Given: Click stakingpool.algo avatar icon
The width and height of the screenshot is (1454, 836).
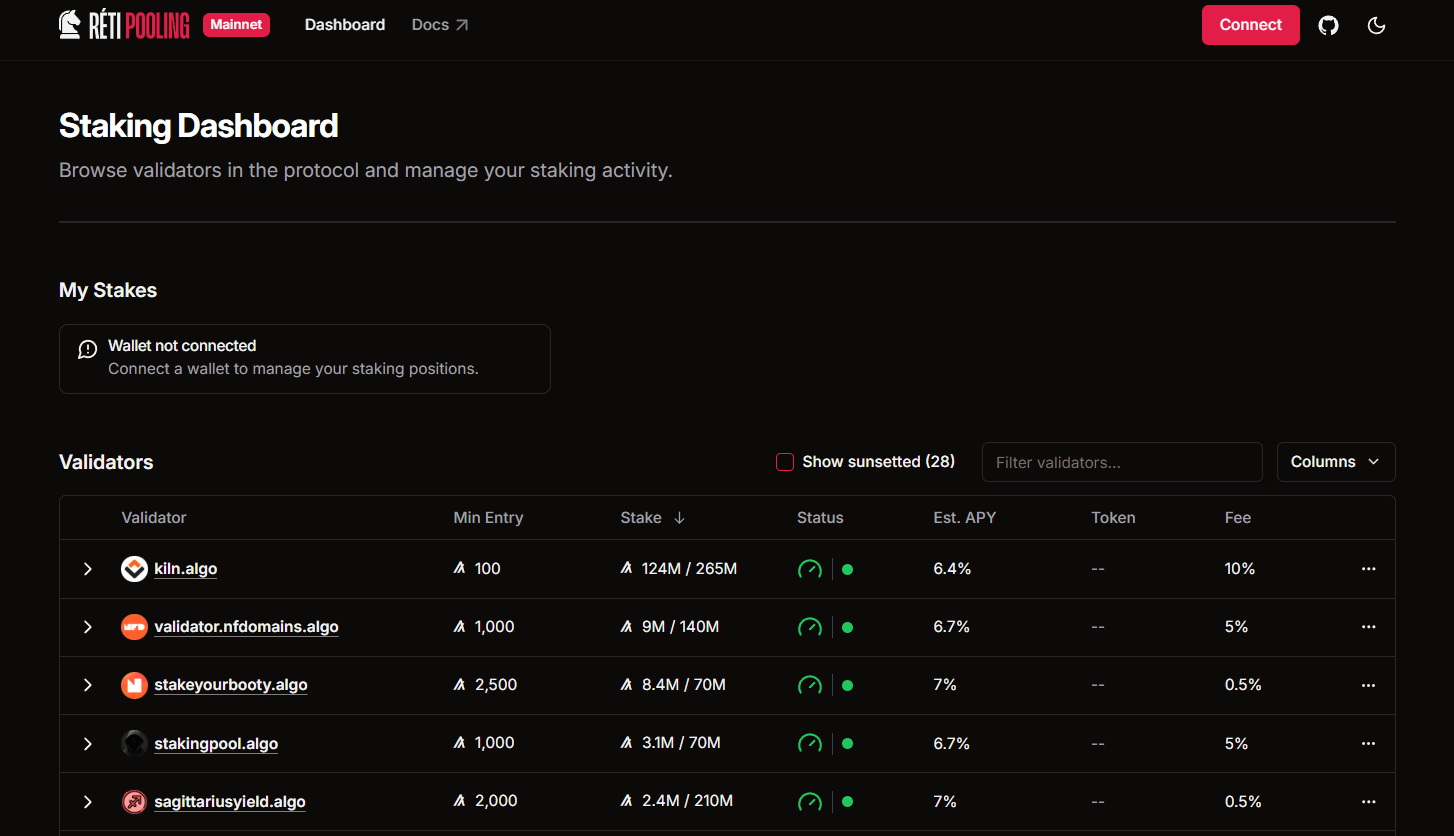Looking at the screenshot, I should pos(134,743).
